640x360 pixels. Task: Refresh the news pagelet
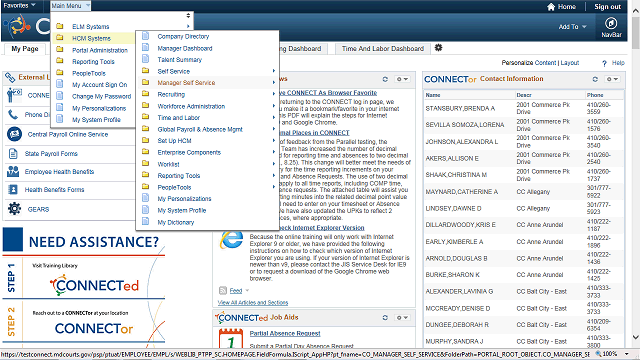pos(385,79)
